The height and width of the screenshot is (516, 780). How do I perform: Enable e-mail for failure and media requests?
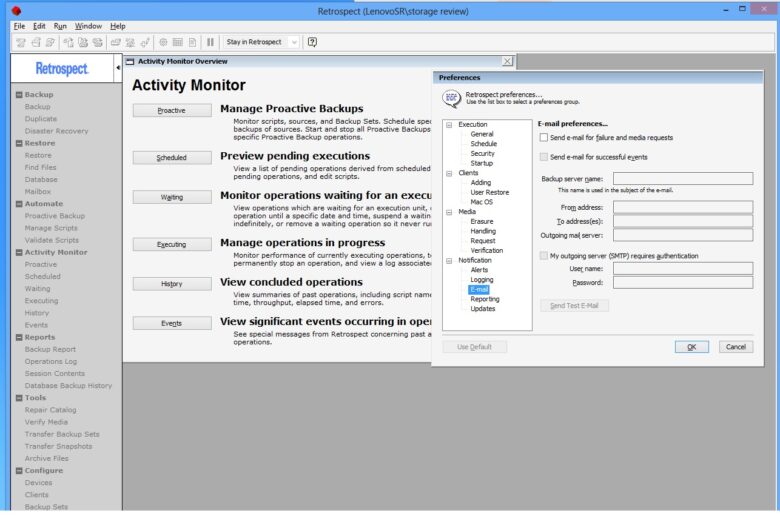[x=544, y=137]
